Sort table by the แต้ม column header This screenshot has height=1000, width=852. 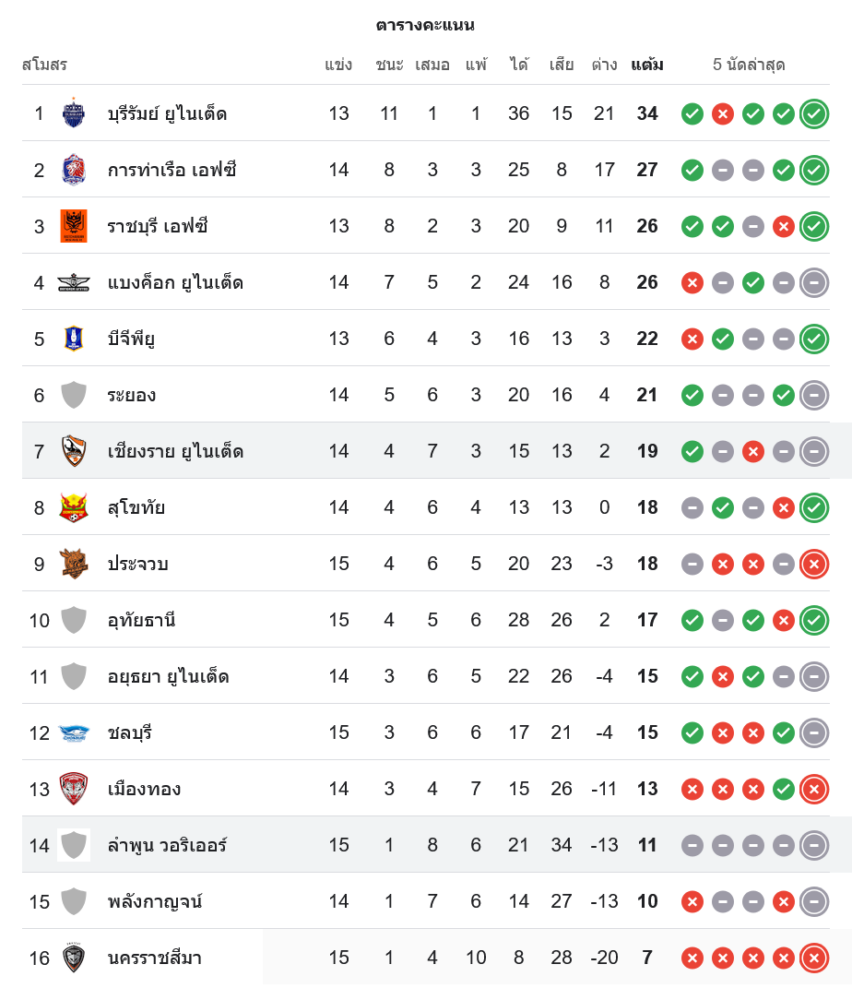click(x=647, y=65)
